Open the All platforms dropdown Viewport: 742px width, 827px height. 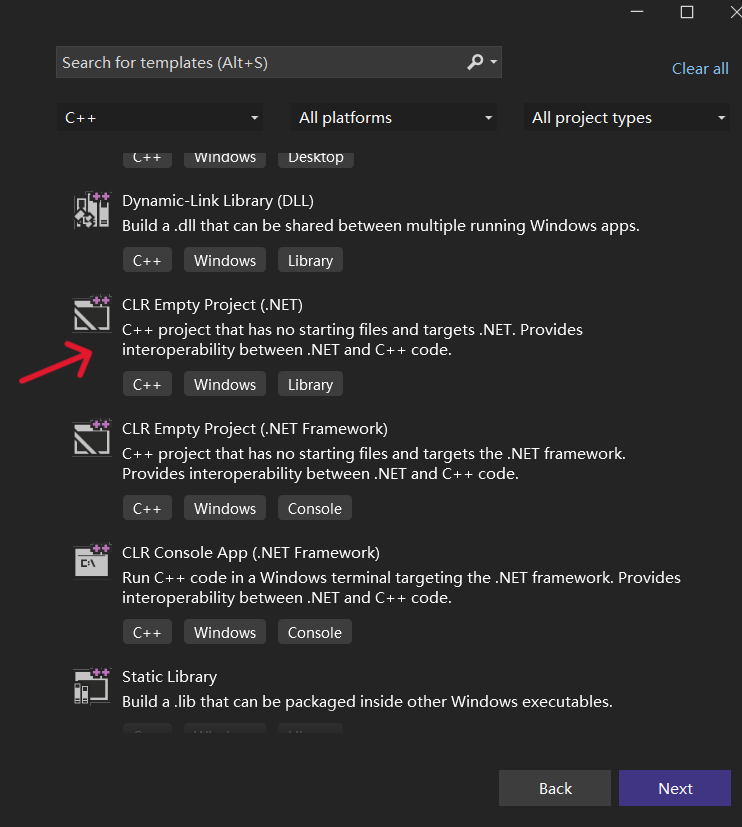point(393,117)
